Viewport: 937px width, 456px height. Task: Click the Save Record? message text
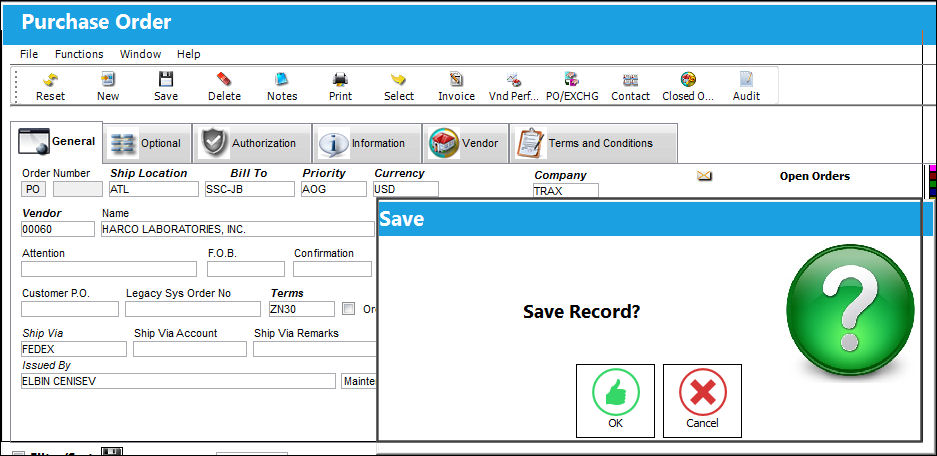(x=581, y=311)
